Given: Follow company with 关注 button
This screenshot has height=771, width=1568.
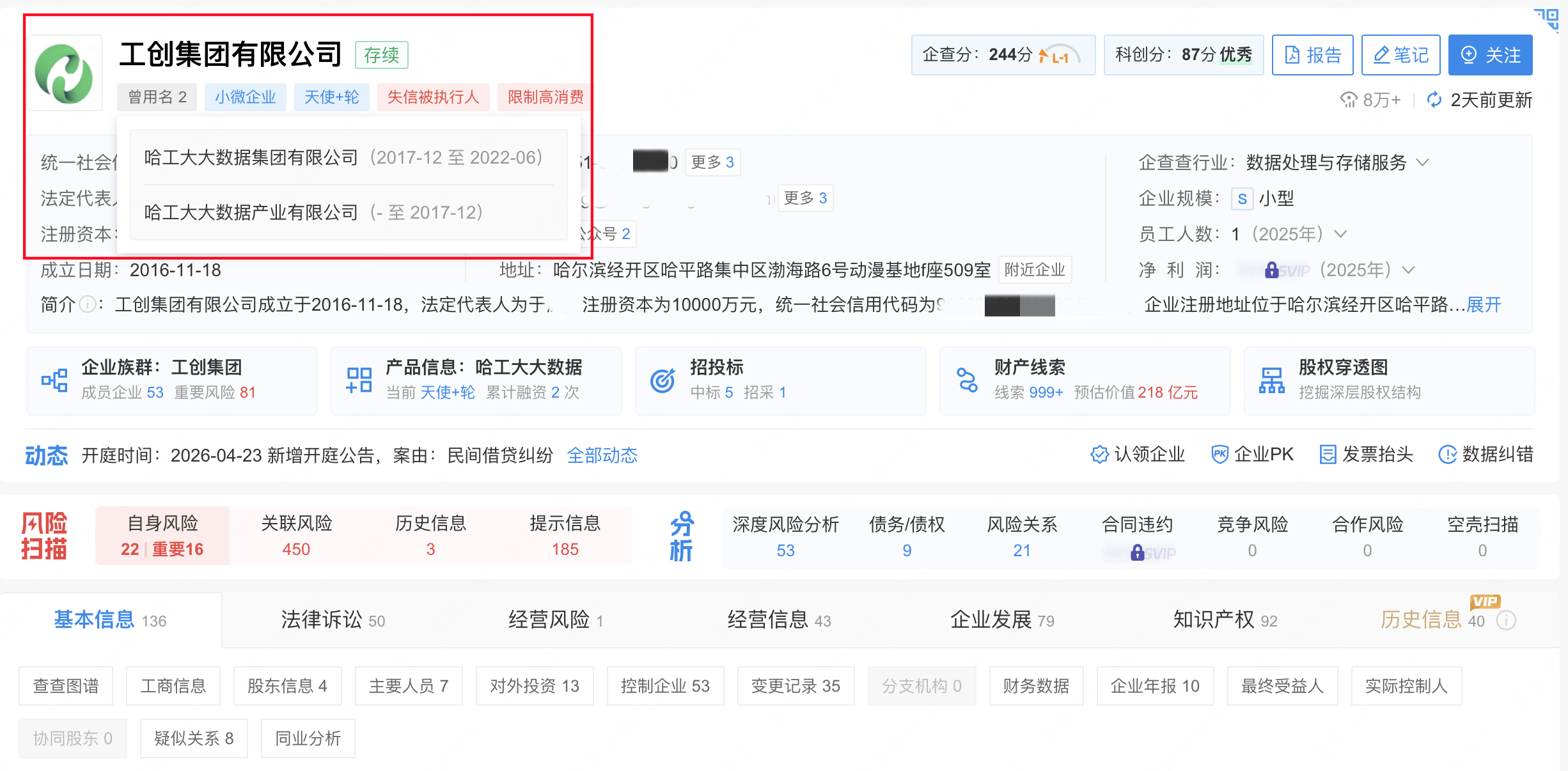Looking at the screenshot, I should (x=1490, y=55).
